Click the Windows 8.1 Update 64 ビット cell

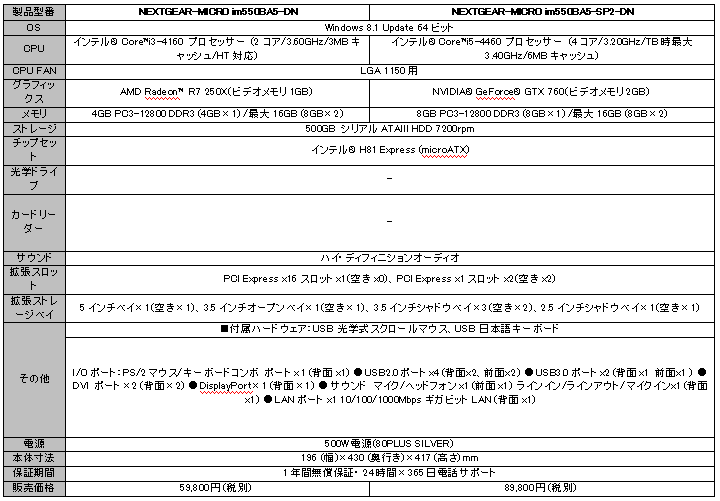tap(390, 28)
